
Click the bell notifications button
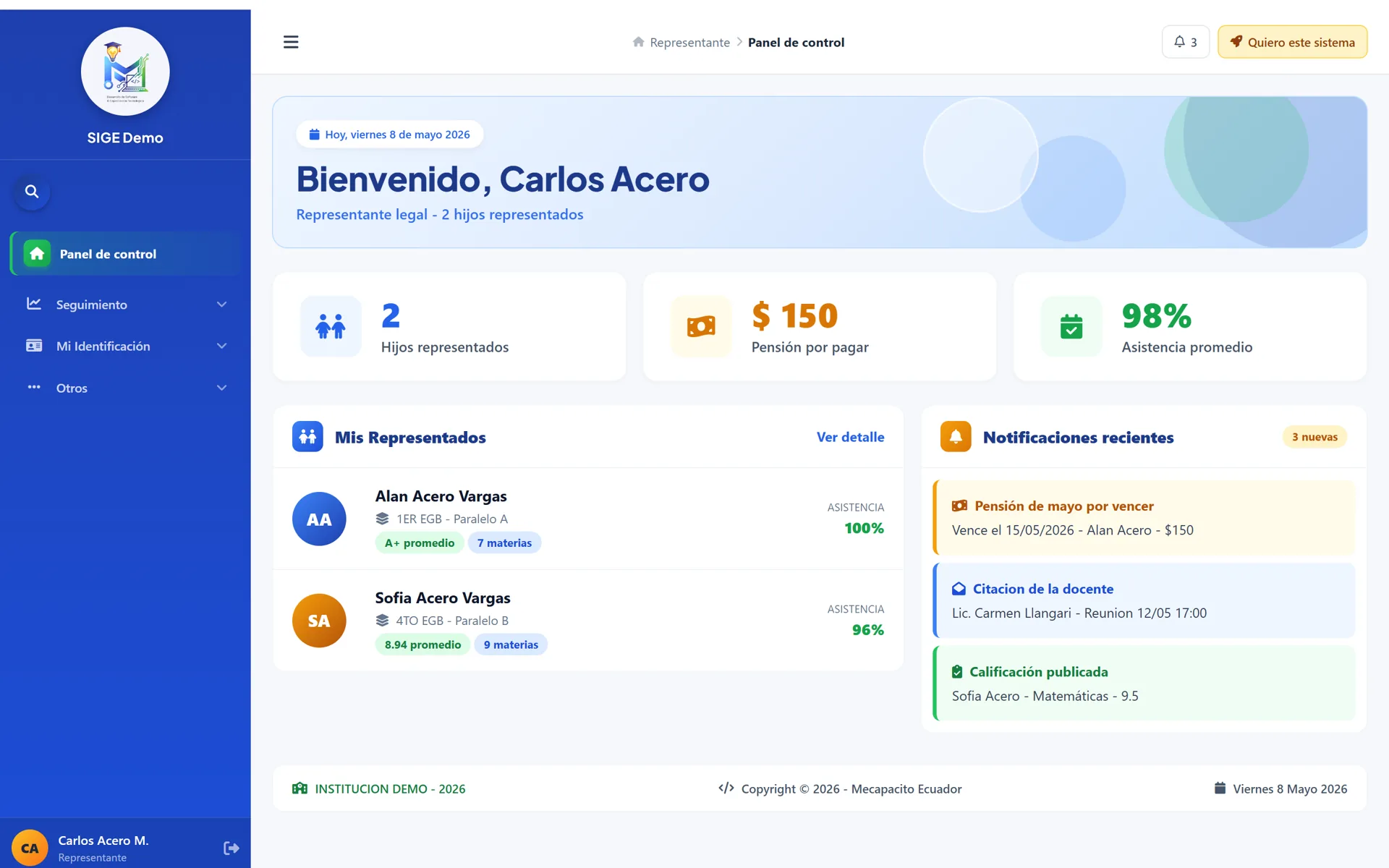coord(1185,42)
